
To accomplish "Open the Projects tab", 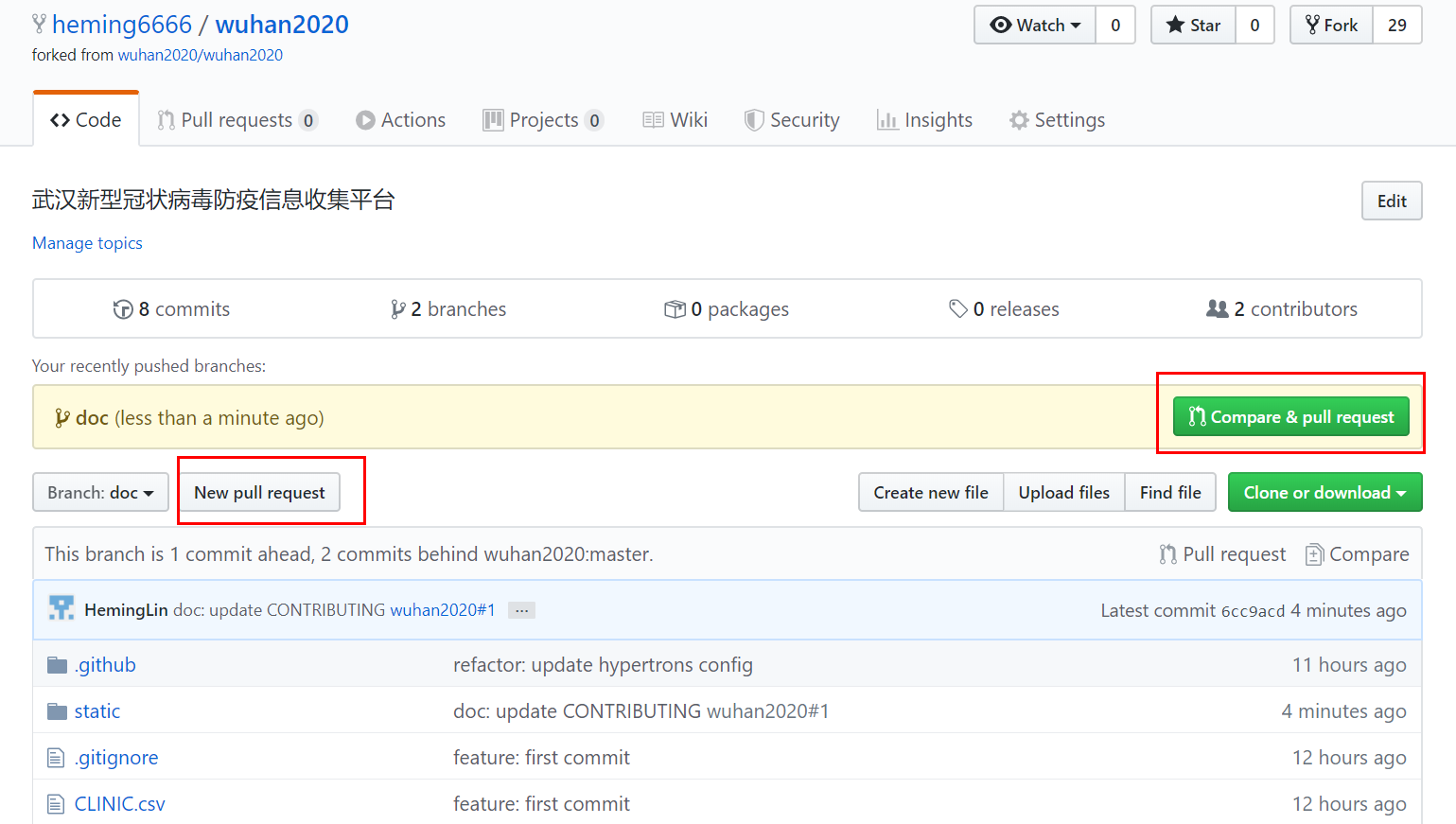I will point(543,120).
